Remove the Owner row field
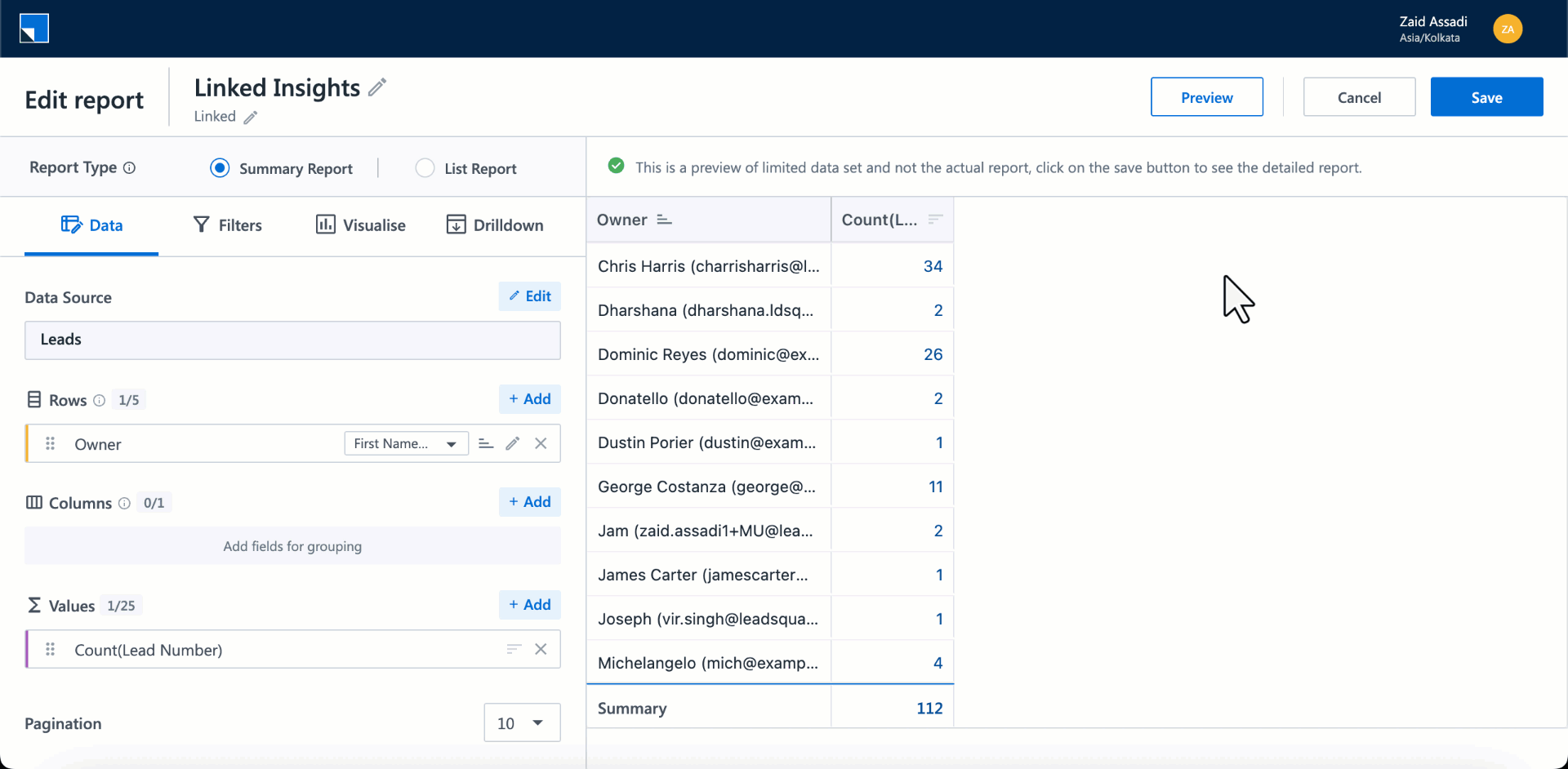Screen dimensions: 1568x769 click(541, 443)
